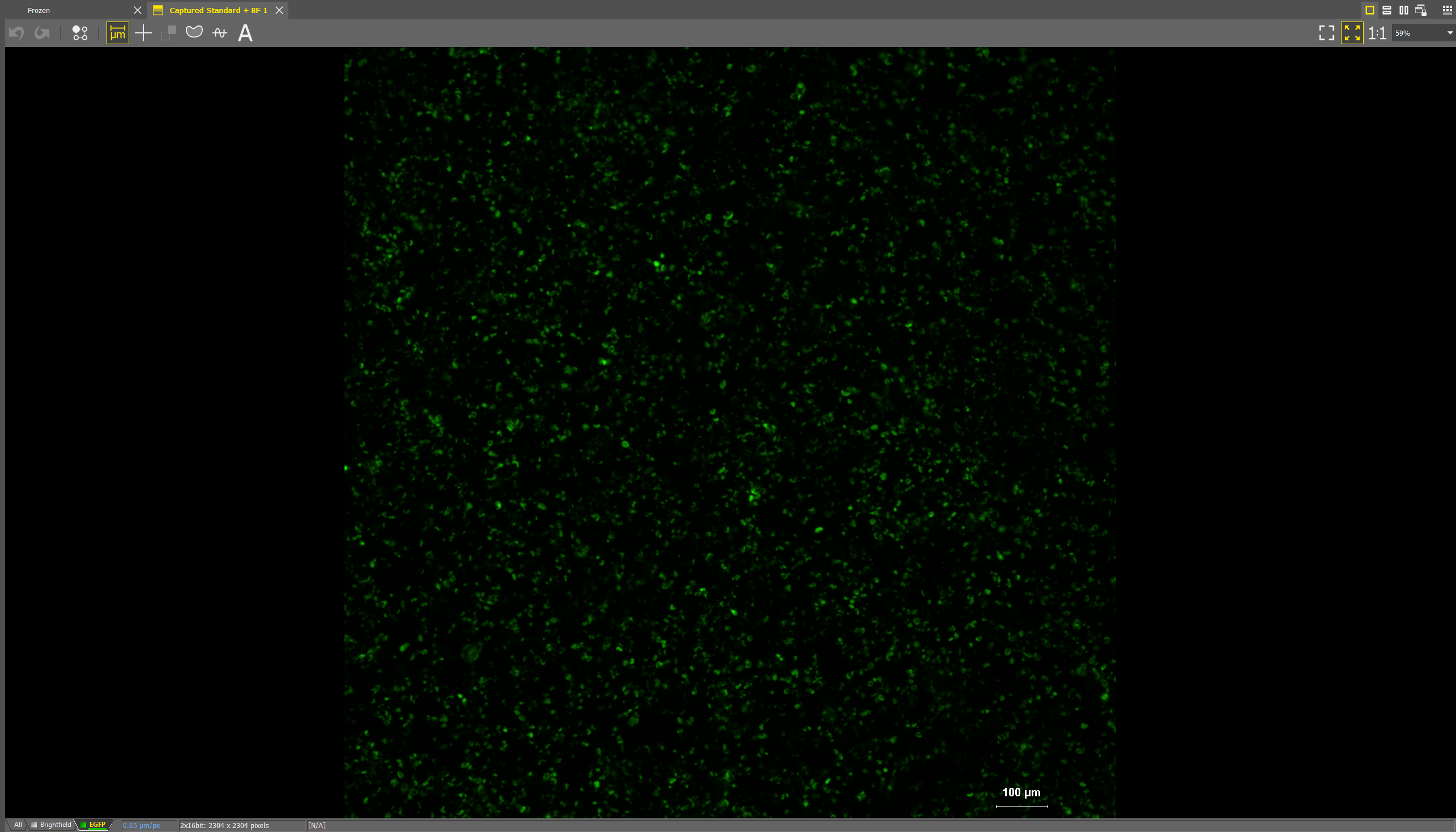
Task: Open the connected-circles graph tool
Action: (80, 33)
